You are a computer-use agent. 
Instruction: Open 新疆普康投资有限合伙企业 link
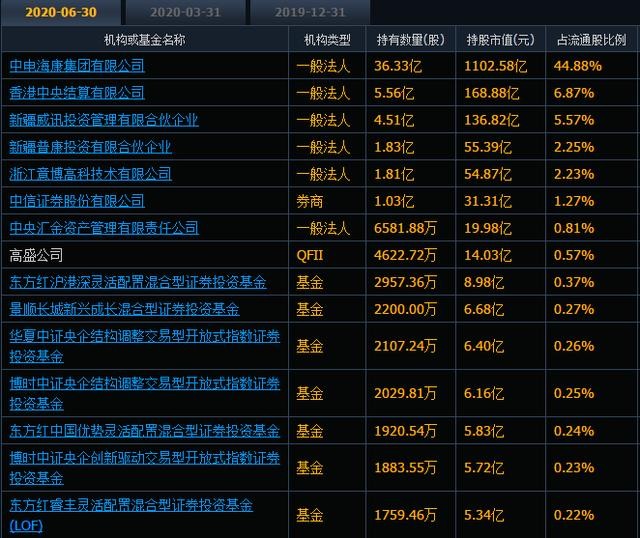[x=91, y=147]
